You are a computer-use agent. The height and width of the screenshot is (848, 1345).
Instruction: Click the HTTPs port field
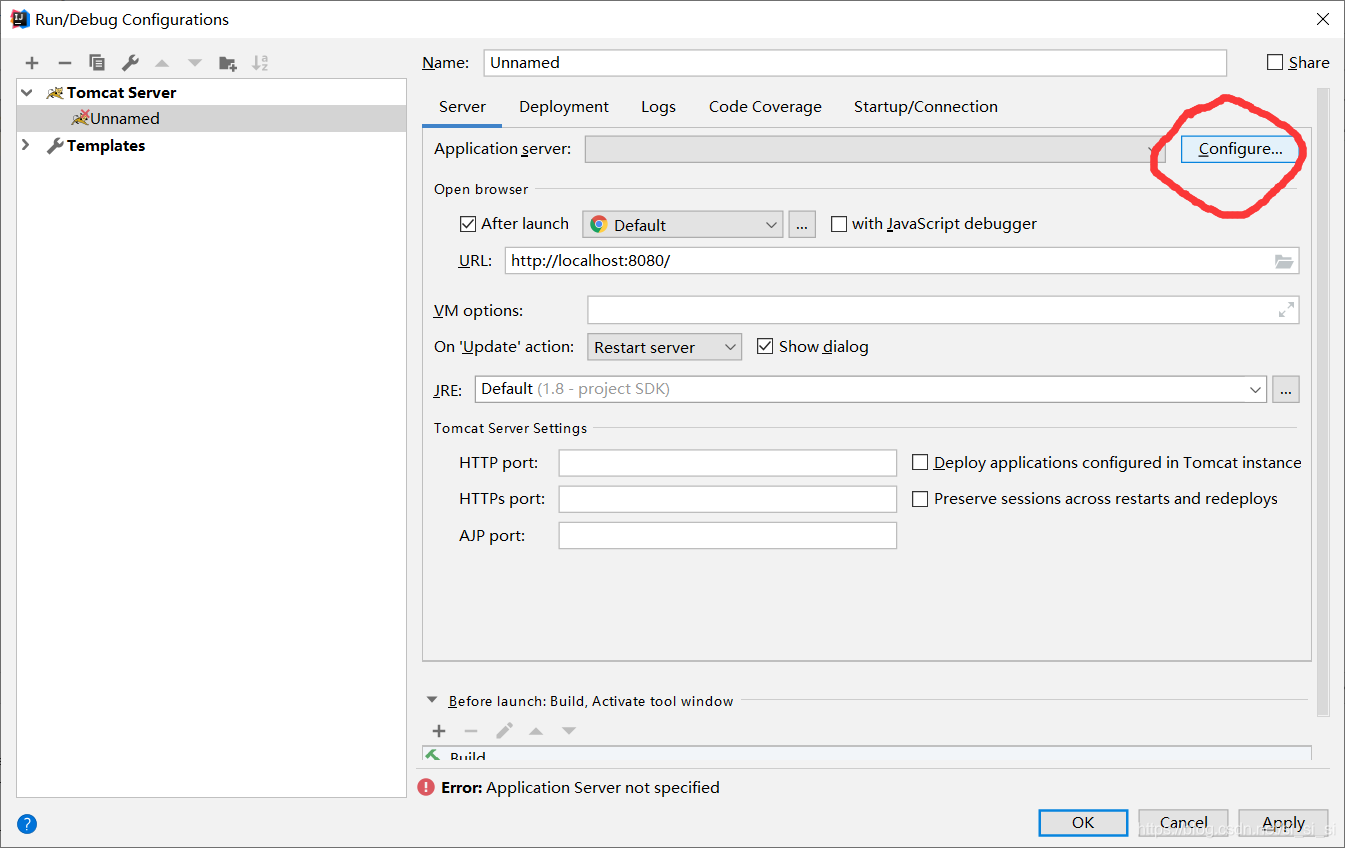[x=727, y=499]
